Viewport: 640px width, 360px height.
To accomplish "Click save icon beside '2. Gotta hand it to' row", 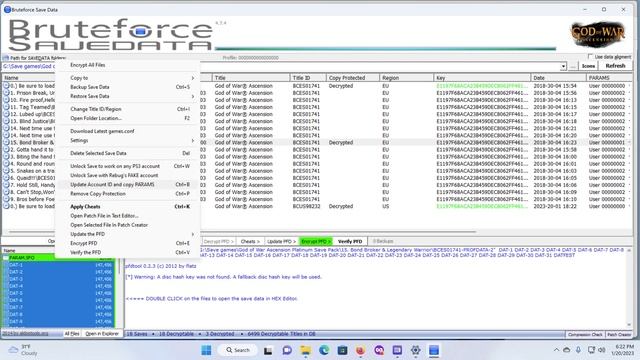I will click(x=6, y=149).
